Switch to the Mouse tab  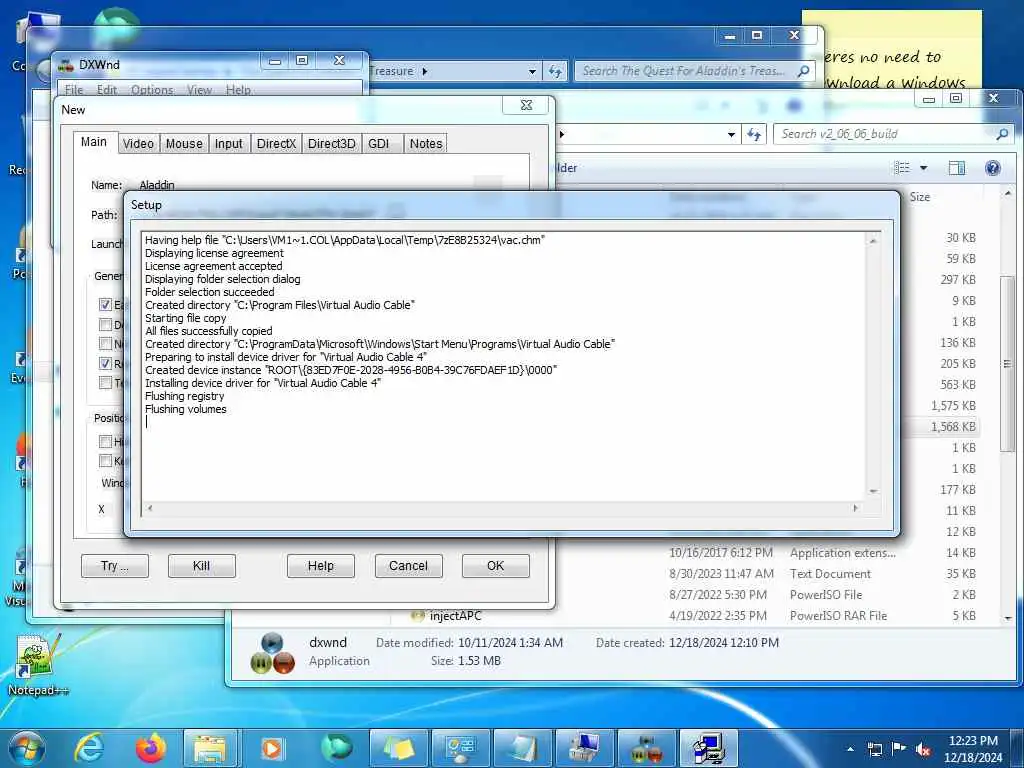click(x=184, y=144)
